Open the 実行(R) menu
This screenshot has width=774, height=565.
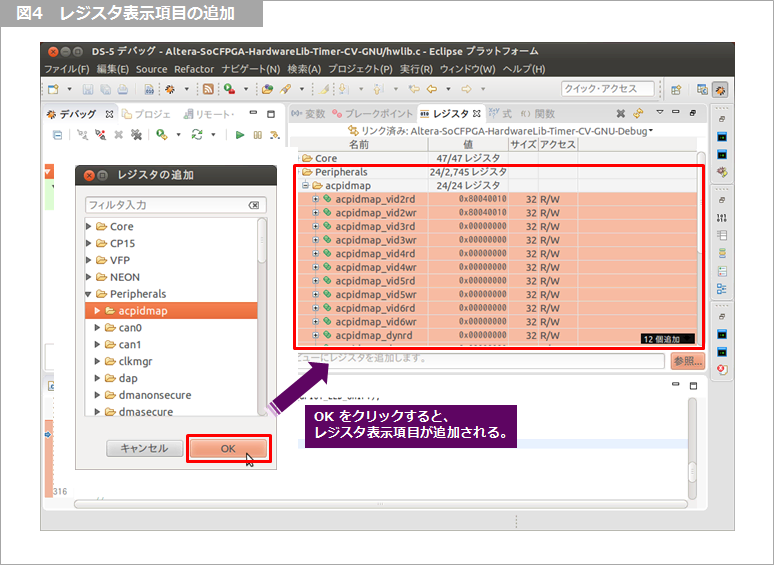(x=416, y=69)
